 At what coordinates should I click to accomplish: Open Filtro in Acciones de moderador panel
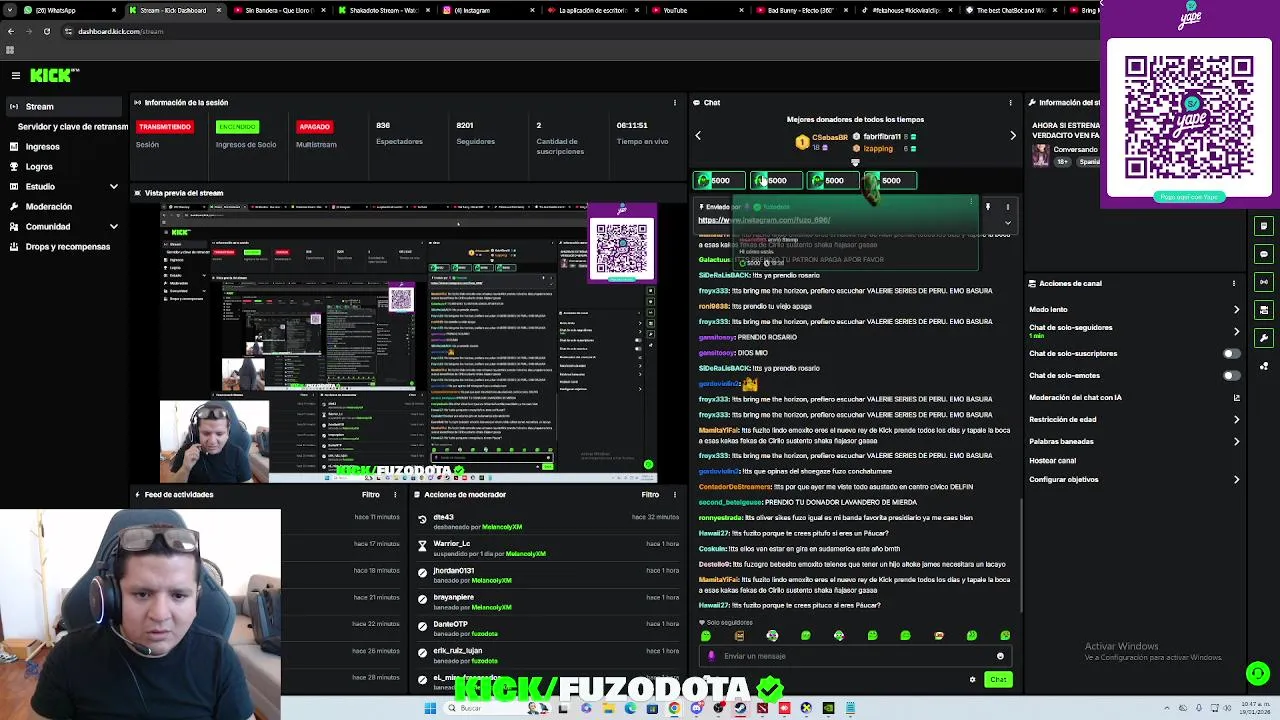[x=650, y=494]
